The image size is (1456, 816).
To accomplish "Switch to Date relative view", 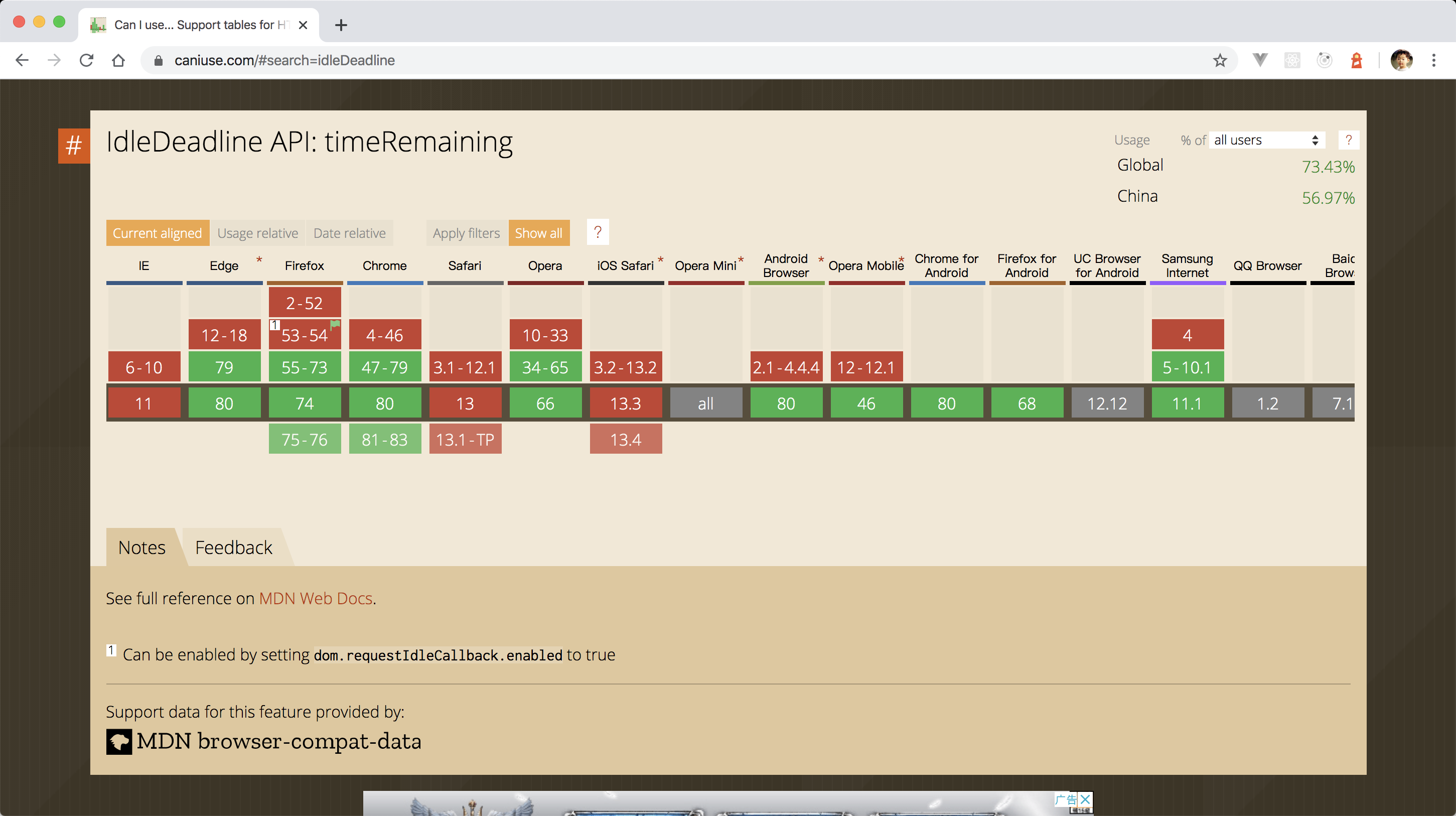I will tap(349, 233).
